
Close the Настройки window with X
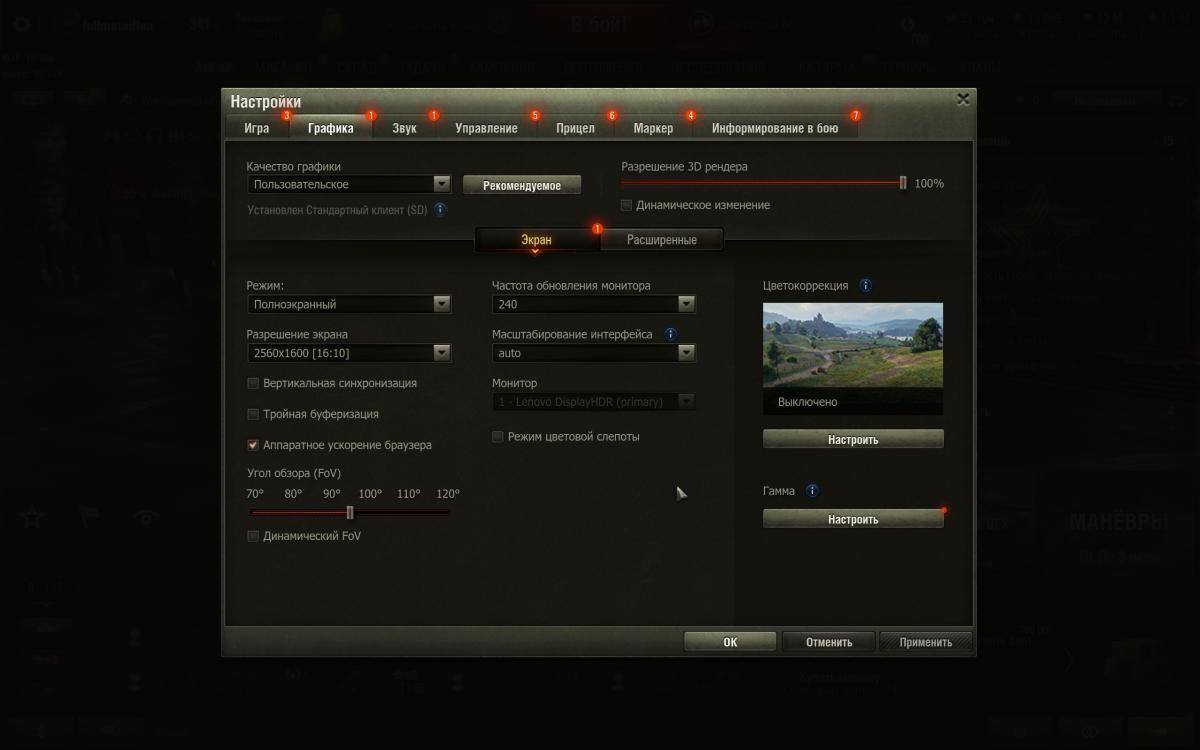[962, 99]
